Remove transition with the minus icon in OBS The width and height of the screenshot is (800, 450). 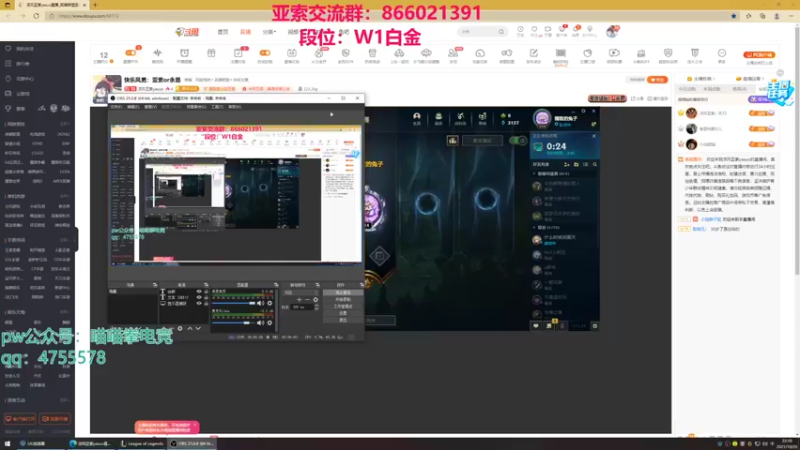coord(307,299)
